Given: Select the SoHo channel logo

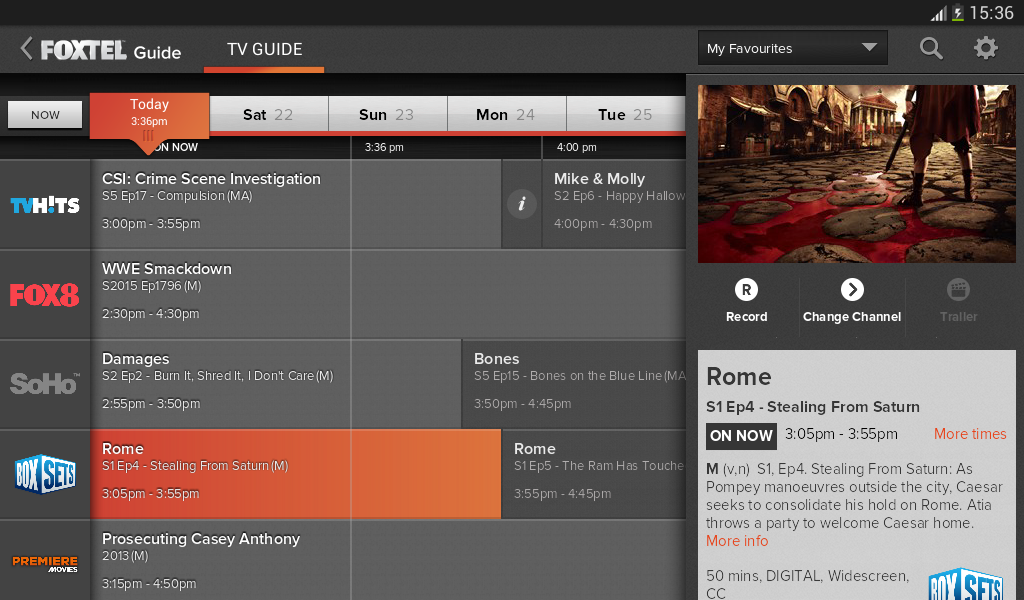Looking at the screenshot, I should click(x=45, y=384).
